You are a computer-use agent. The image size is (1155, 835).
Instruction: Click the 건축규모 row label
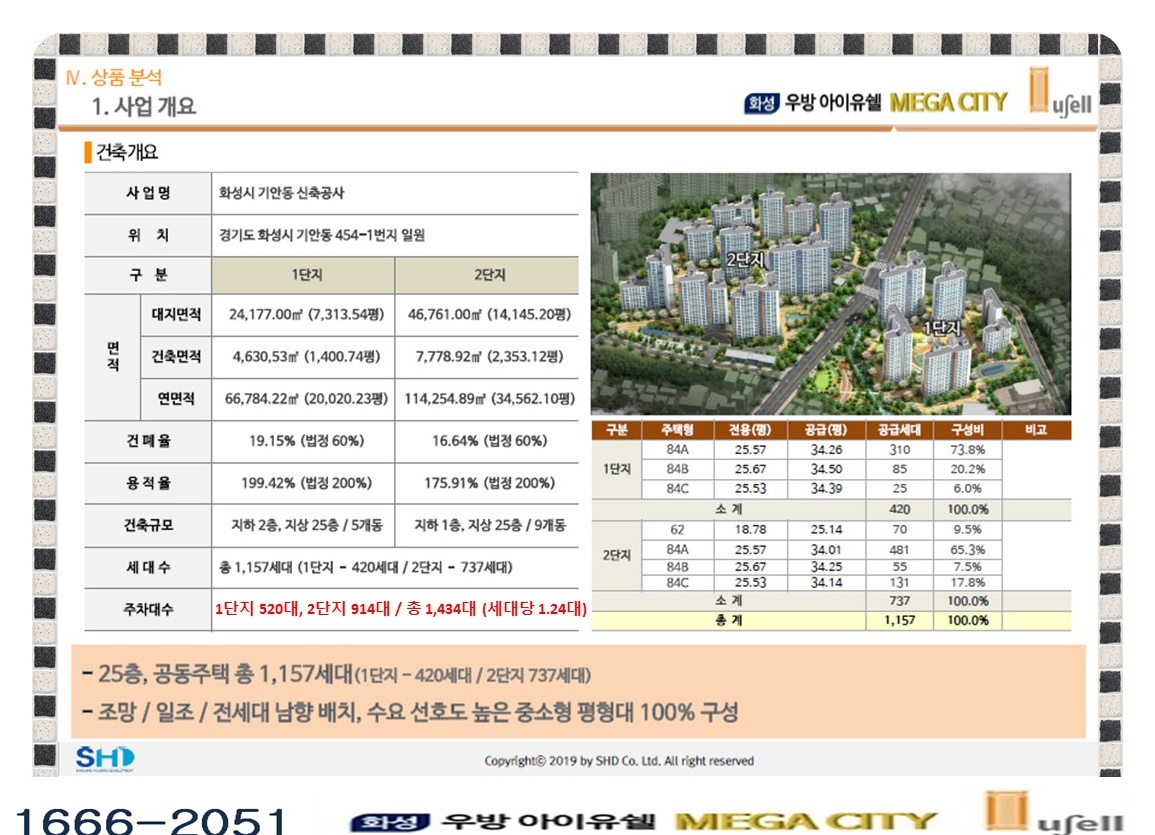click(x=148, y=525)
